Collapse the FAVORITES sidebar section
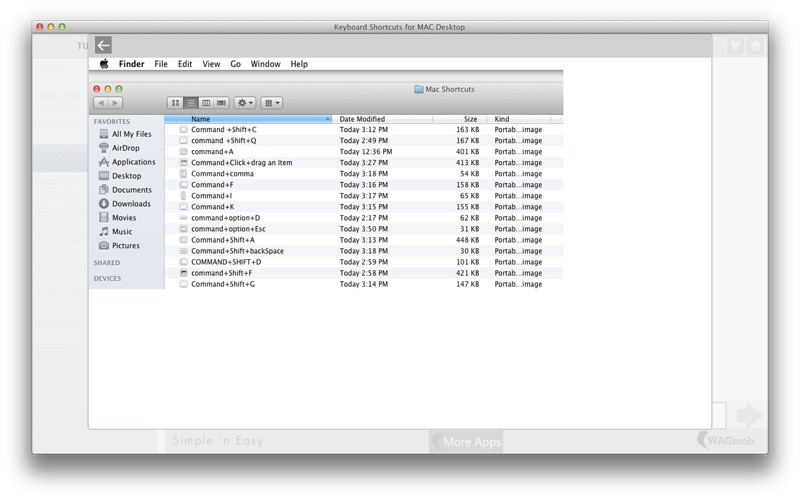Viewport: 800px width, 500px height. pos(112,121)
